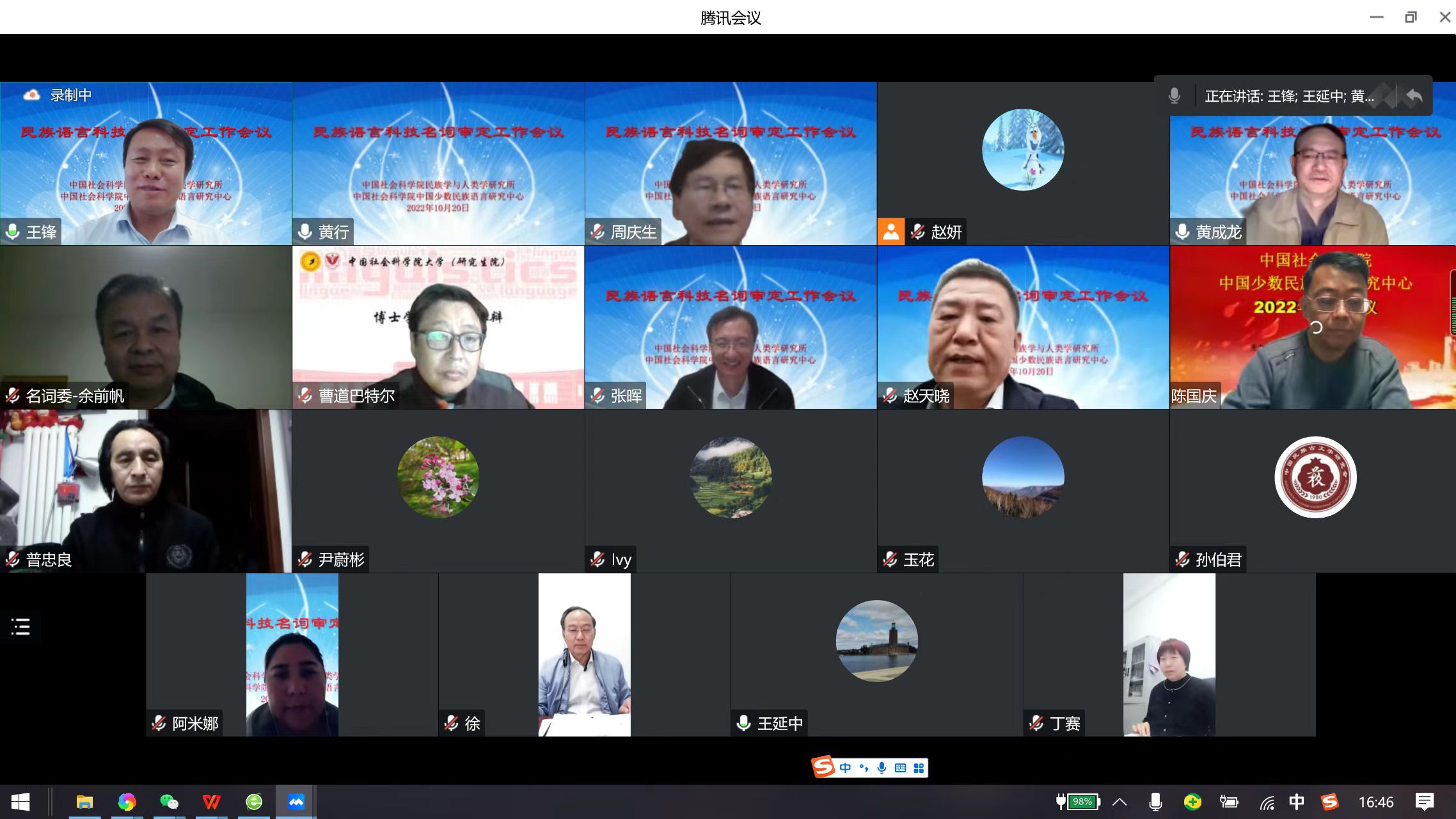Click the orange host badge beside 赵妍
This screenshot has height=819, width=1456.
[x=890, y=232]
